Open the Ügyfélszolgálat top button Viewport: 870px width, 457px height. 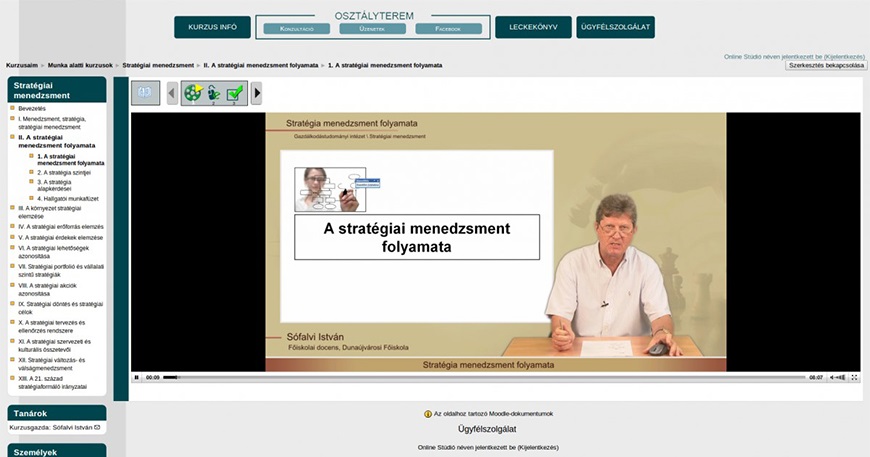[615, 27]
